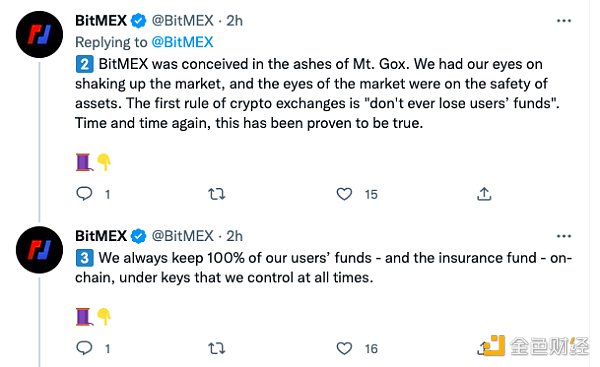Click the reply icon on tweet 2
This screenshot has width=600, height=367.
(x=84, y=194)
